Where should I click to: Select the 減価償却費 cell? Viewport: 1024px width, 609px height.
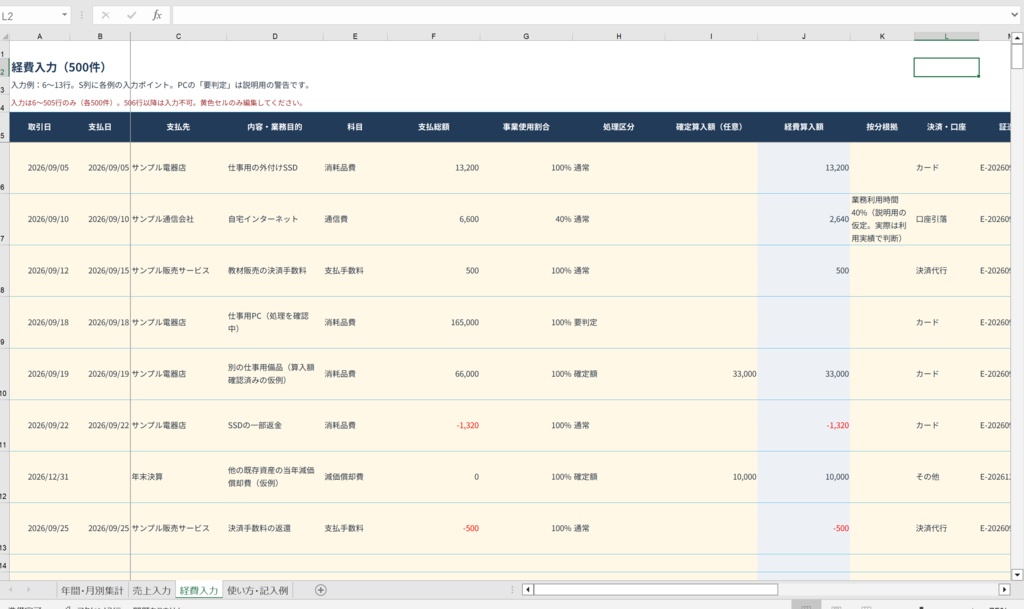tap(355, 477)
